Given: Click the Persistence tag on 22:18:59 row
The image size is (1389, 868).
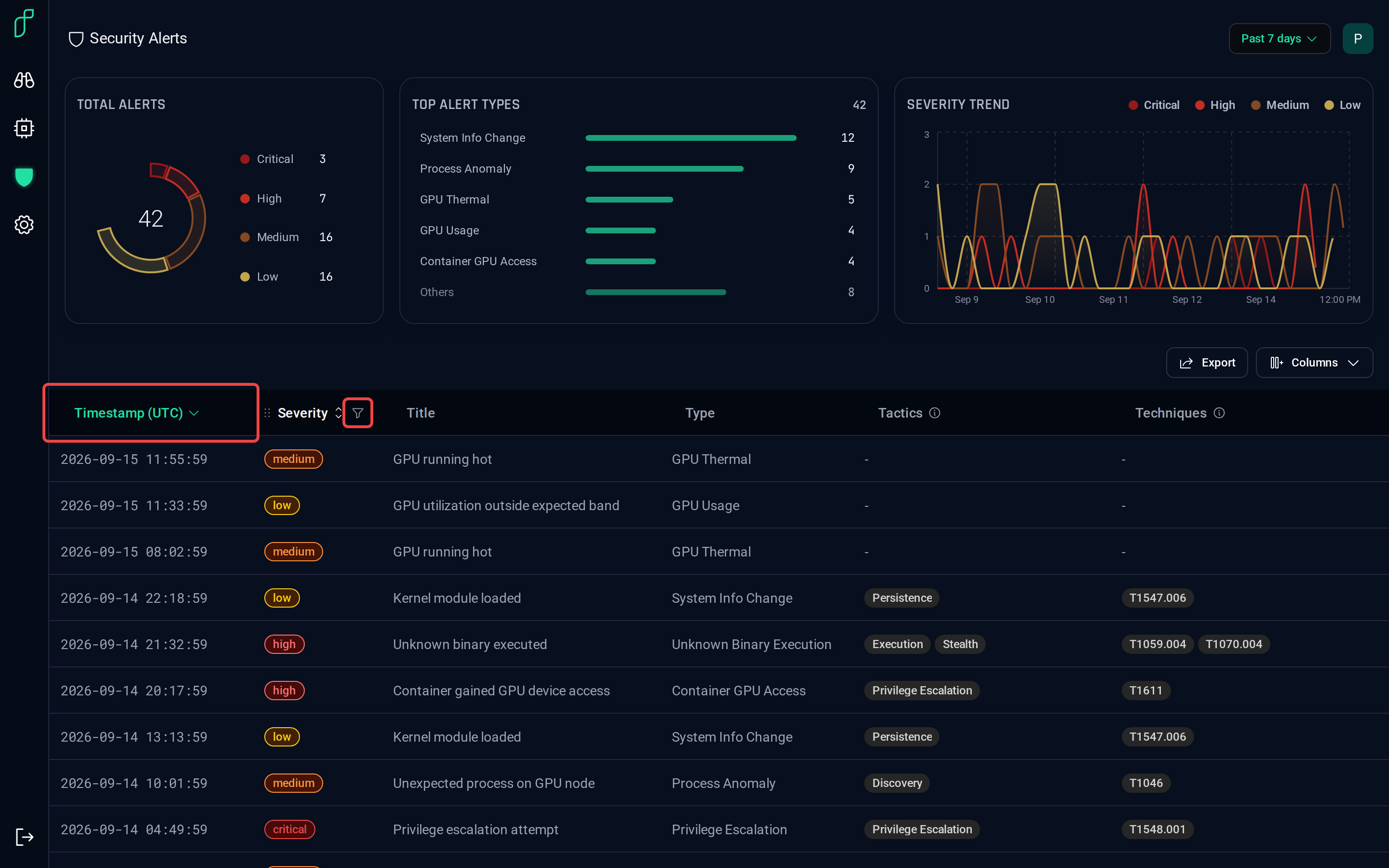Looking at the screenshot, I should [x=902, y=597].
